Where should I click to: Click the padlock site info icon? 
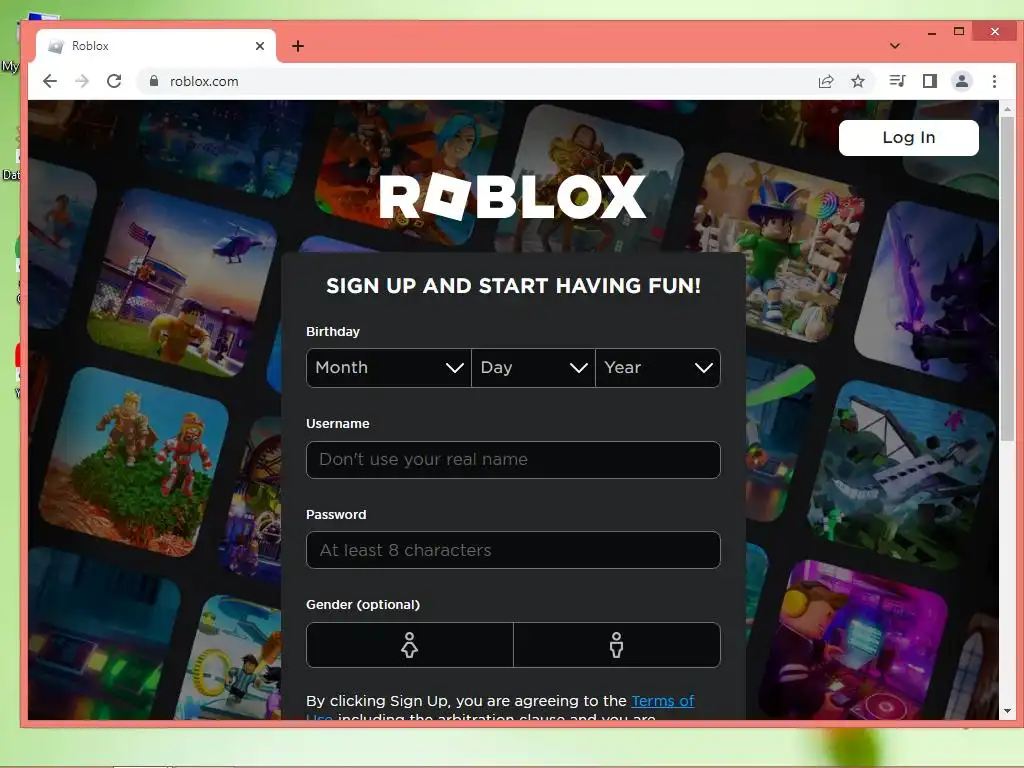[x=154, y=81]
